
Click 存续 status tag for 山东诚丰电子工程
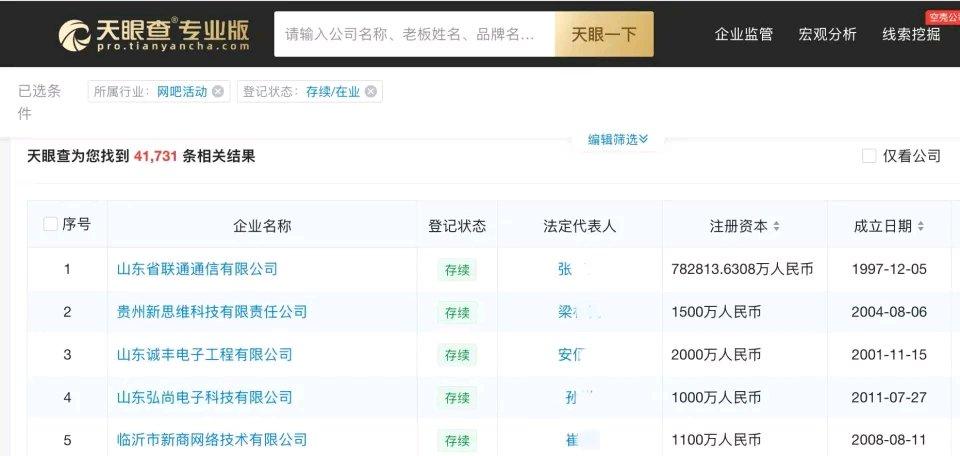(457, 355)
